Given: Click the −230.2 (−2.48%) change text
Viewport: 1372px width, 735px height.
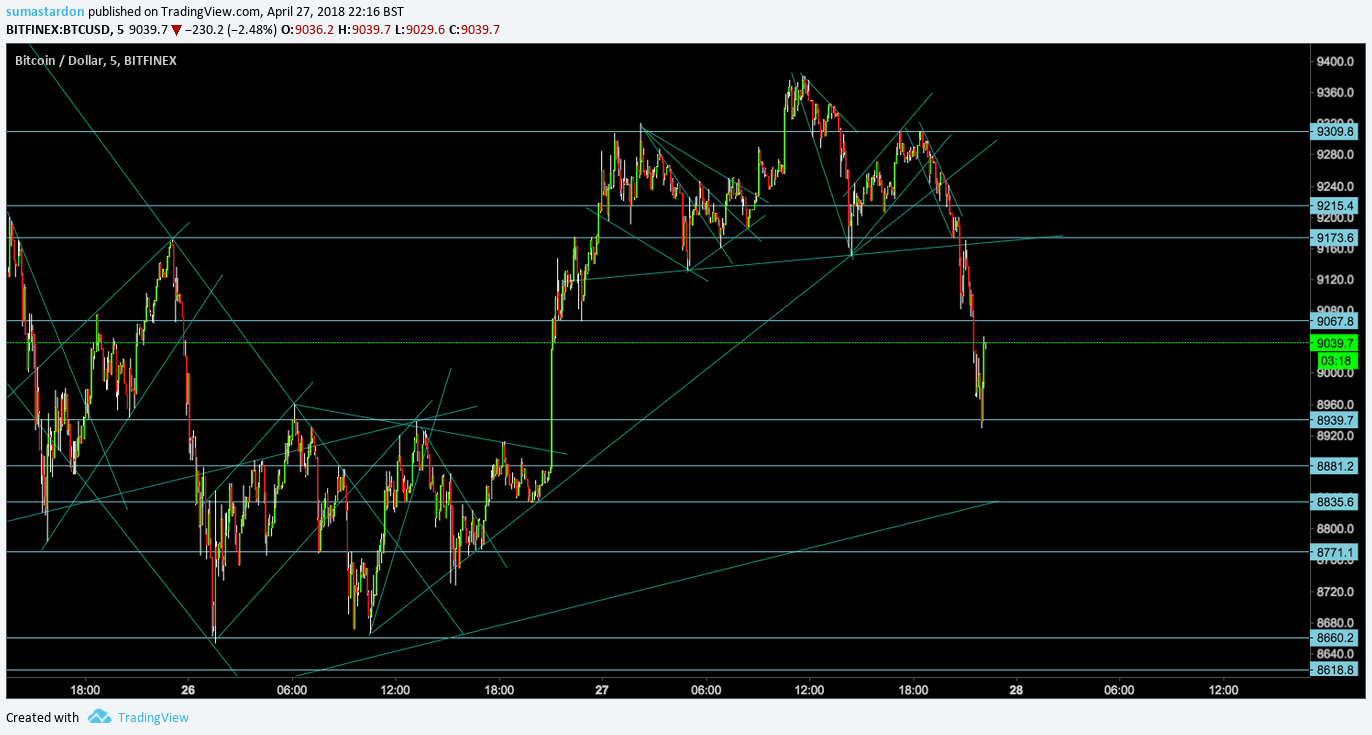Looking at the screenshot, I should [229, 29].
